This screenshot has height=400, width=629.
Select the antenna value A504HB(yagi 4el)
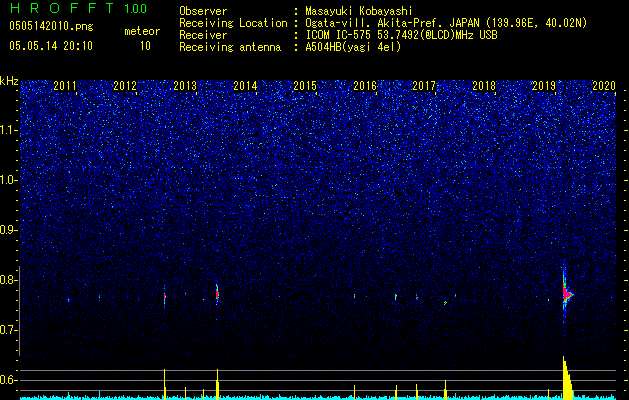353,47
